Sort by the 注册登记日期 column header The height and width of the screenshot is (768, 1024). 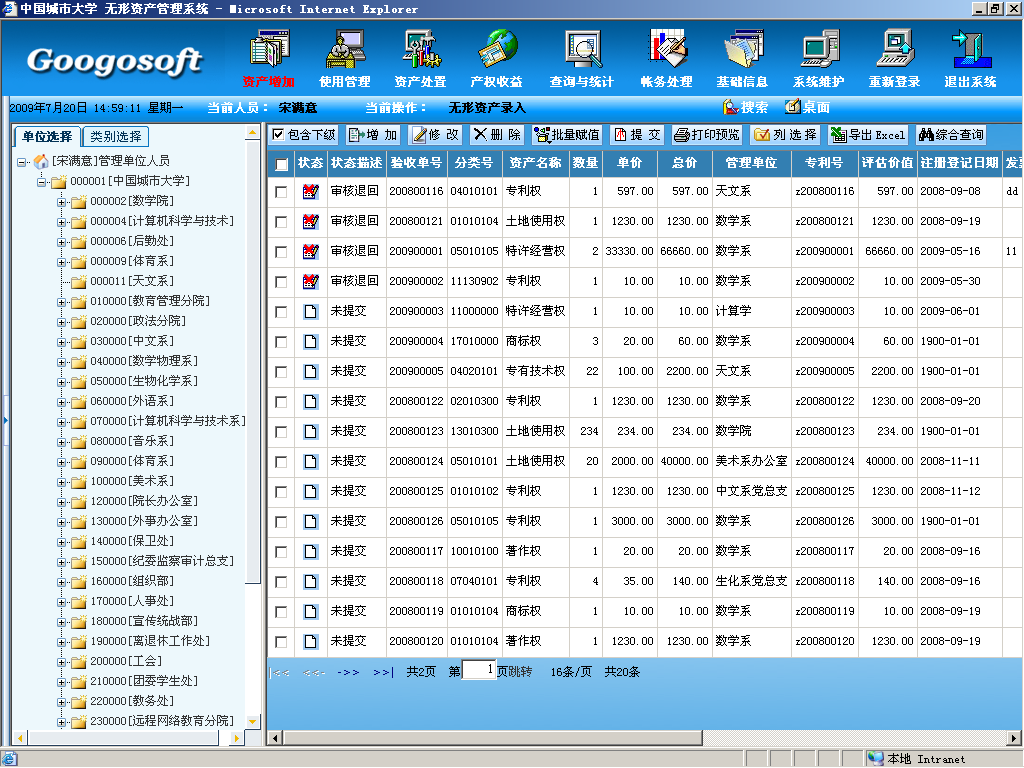pos(959,163)
